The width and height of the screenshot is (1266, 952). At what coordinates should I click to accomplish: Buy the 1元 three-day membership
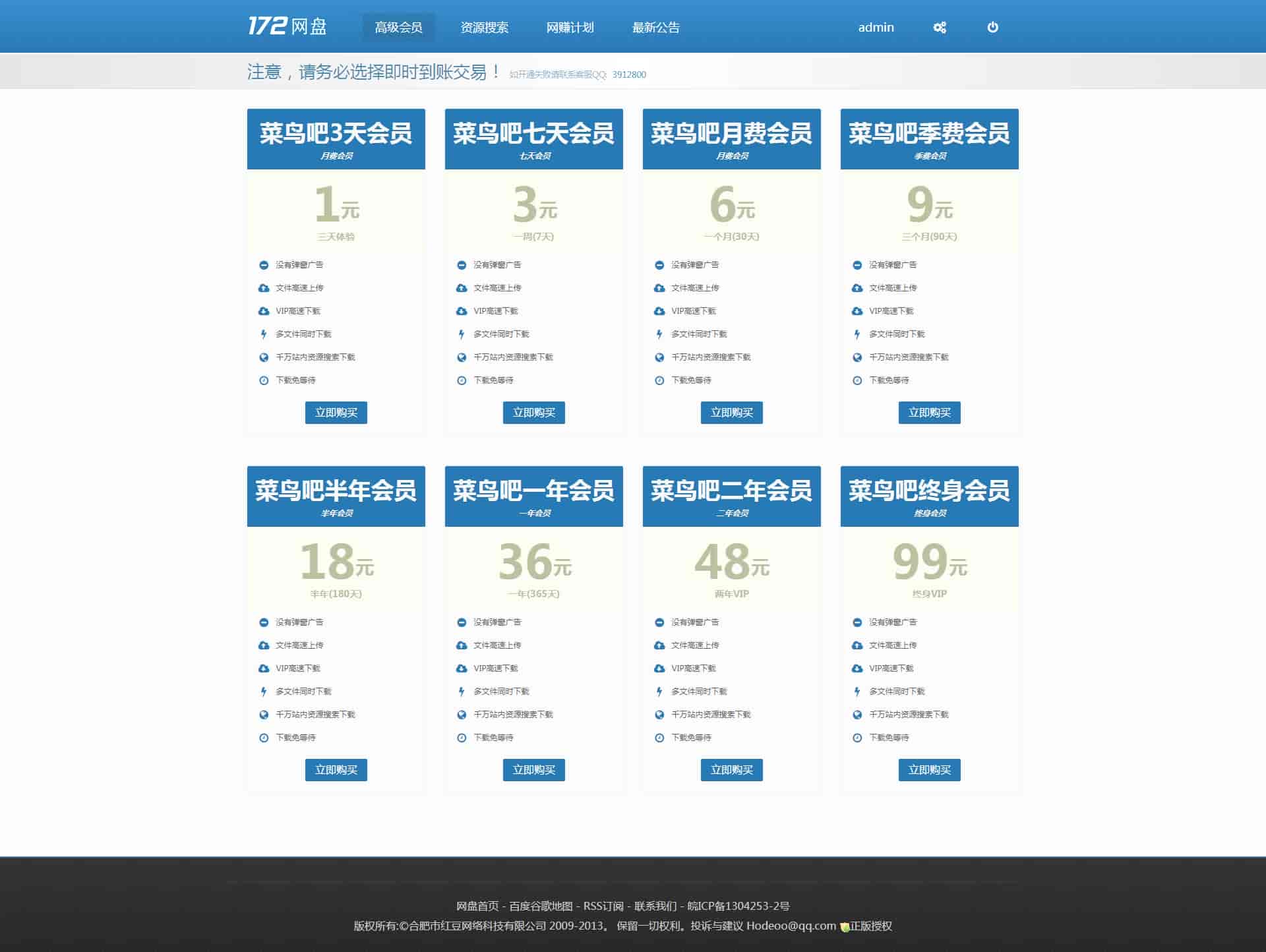(336, 413)
